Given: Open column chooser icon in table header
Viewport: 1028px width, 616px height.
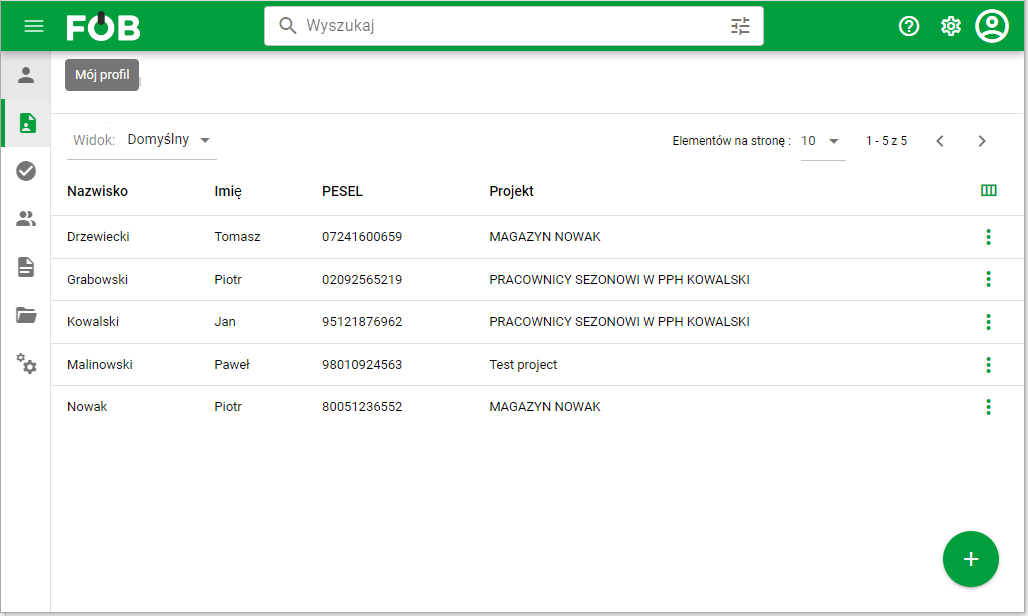Looking at the screenshot, I should tap(989, 191).
